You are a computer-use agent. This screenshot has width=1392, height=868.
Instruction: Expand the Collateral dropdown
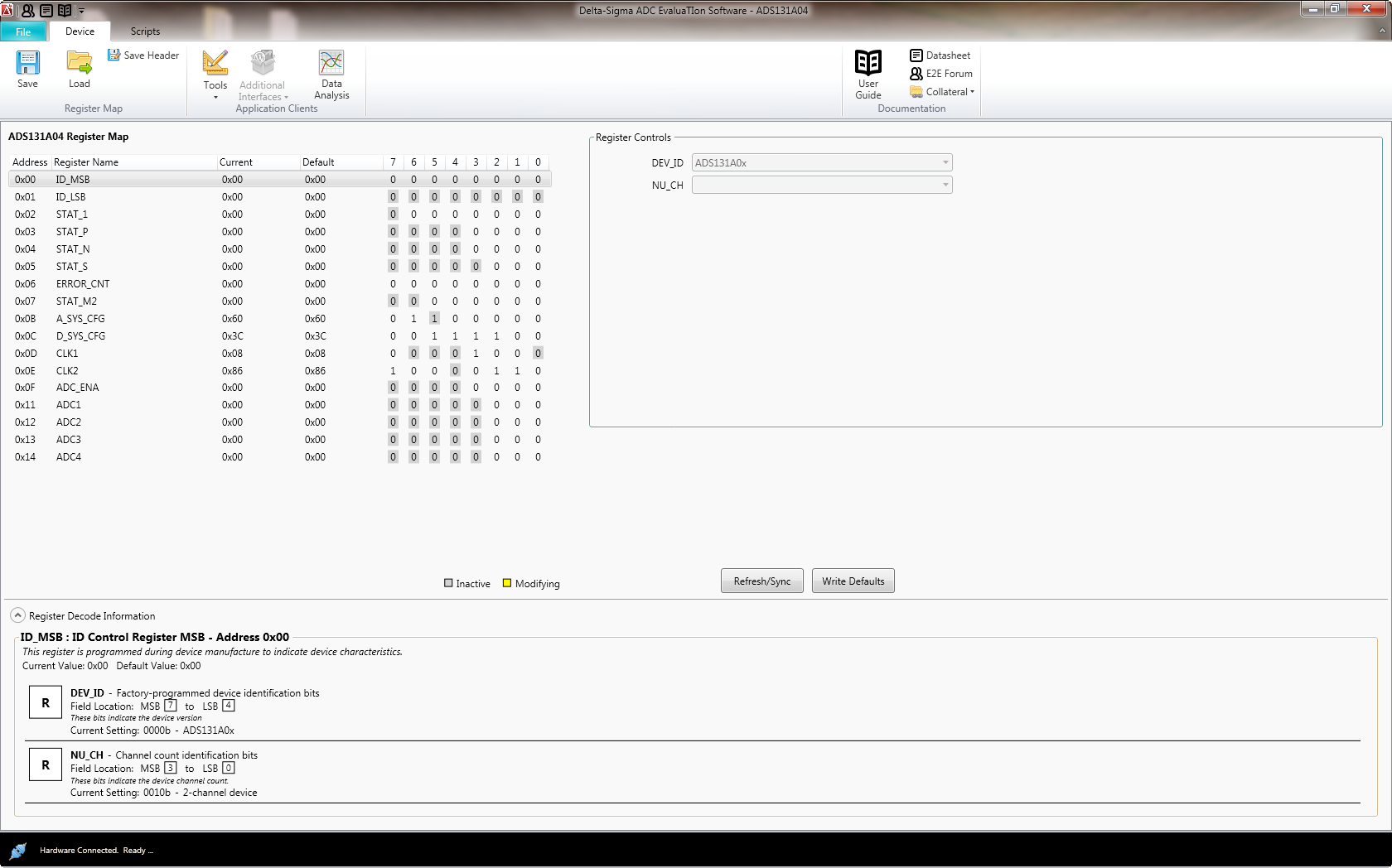point(942,92)
